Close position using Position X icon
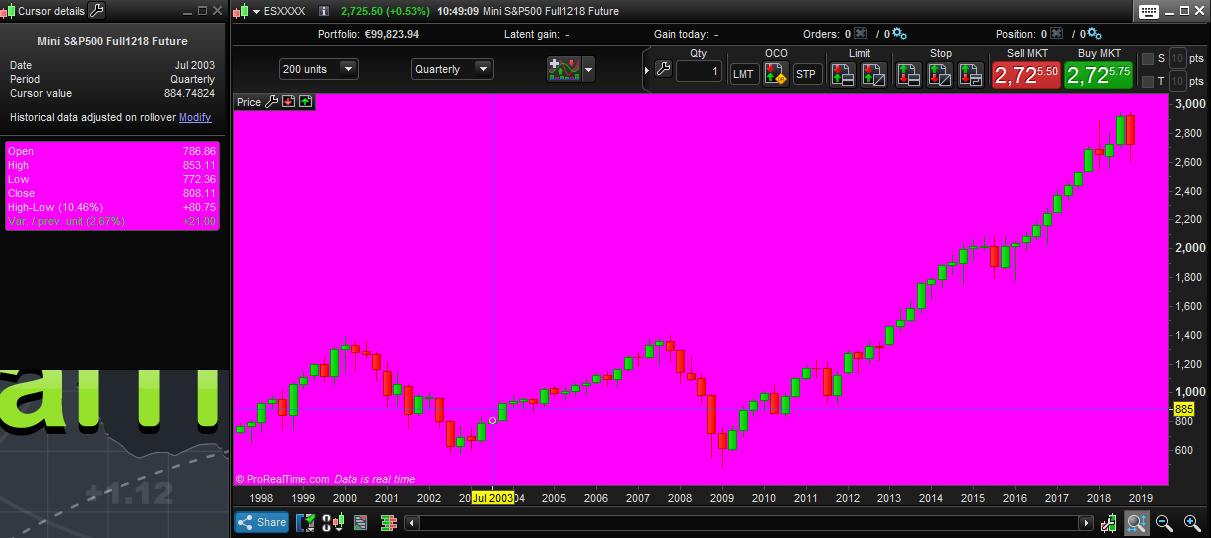Image resolution: width=1211 pixels, height=538 pixels. 1056,33
